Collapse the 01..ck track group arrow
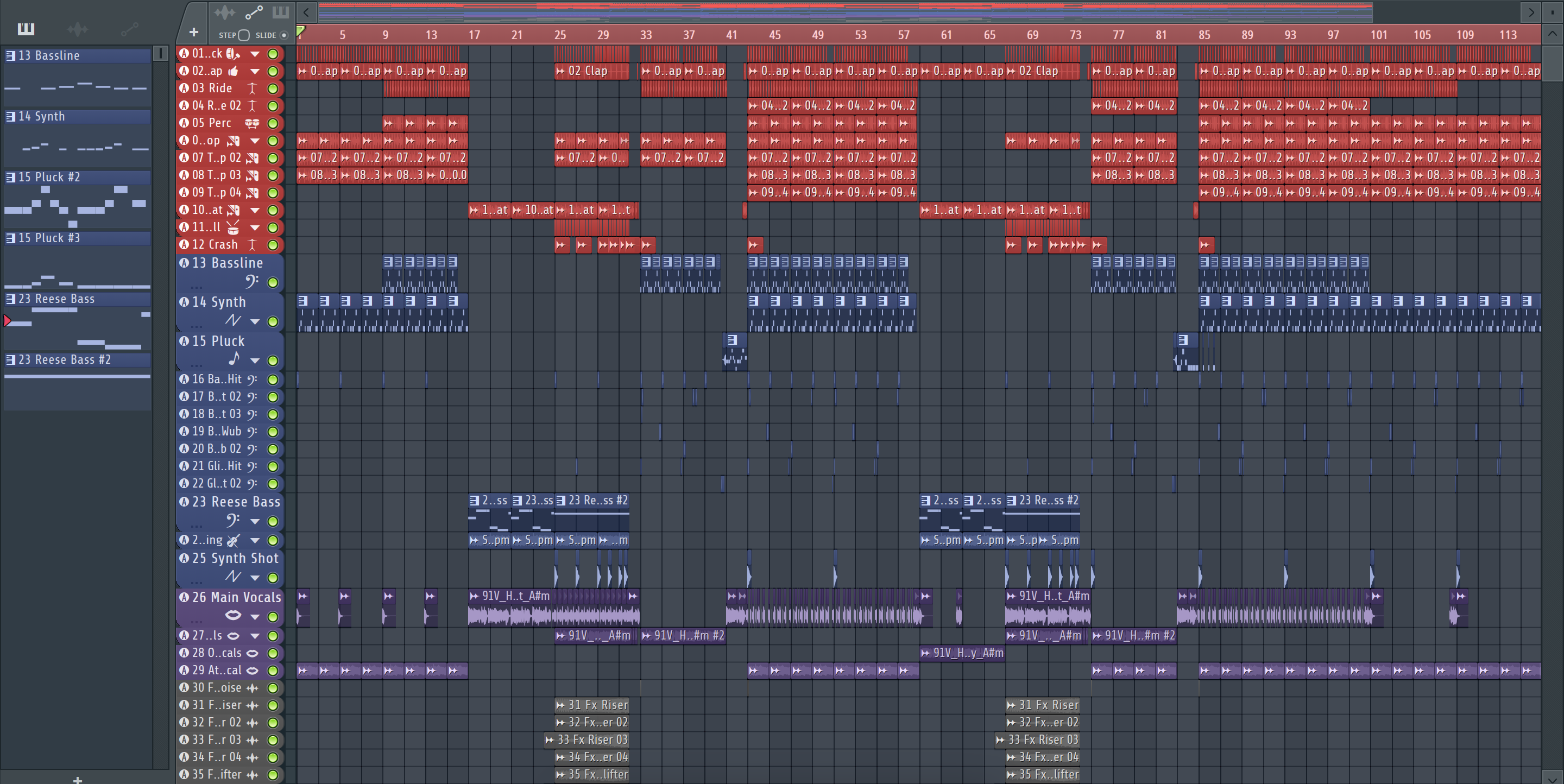The image size is (1564, 784). point(255,54)
